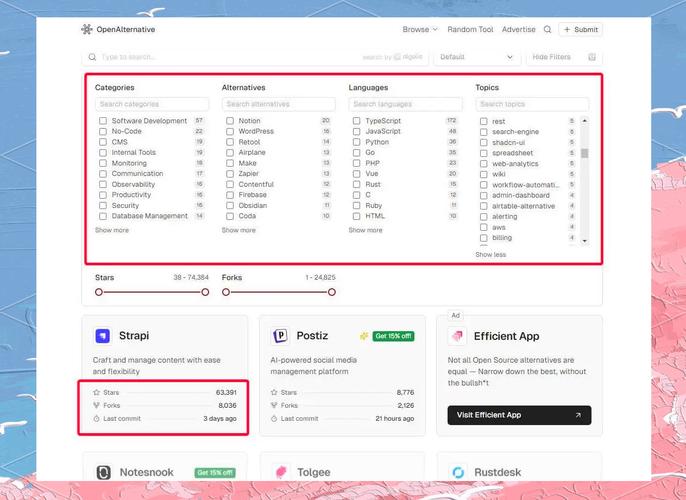Click the Stars slider maximum handle
The image size is (686, 500).
point(205,292)
